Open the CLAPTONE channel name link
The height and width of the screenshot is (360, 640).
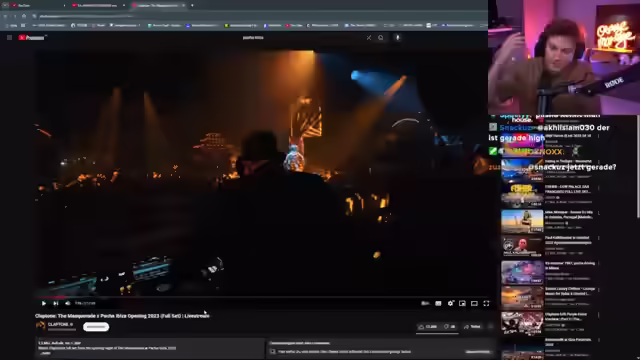tap(60, 324)
